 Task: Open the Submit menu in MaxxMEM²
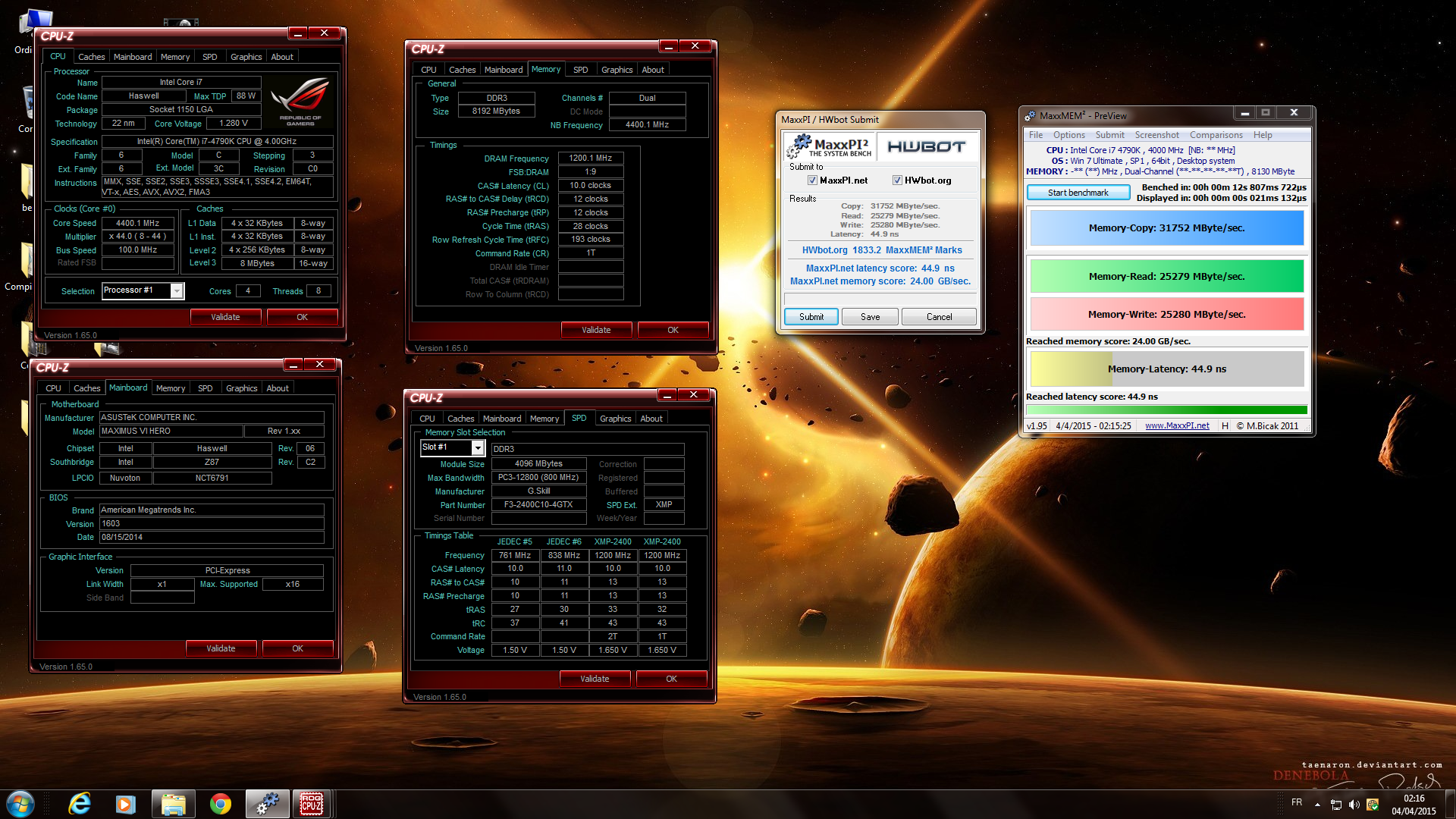click(x=1109, y=135)
